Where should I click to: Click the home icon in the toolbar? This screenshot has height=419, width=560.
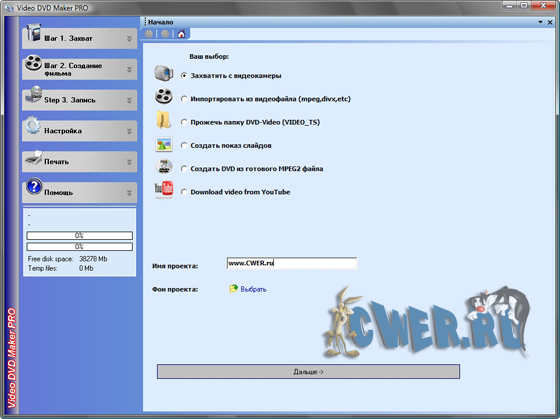tap(181, 34)
